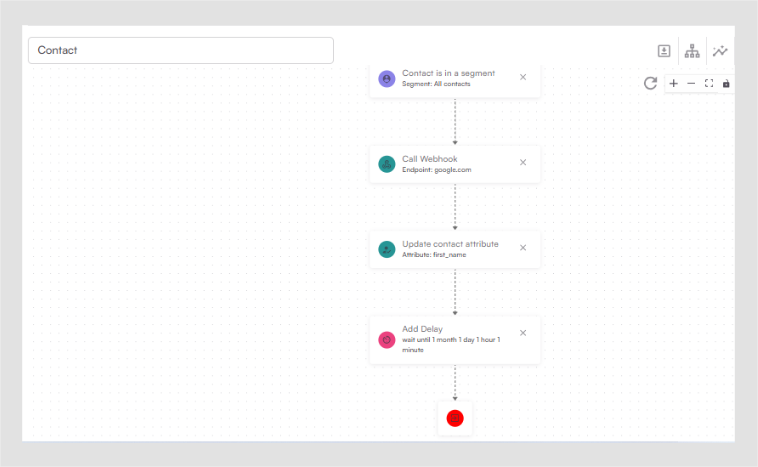Open the Call Webhook step title
Viewport: 758px width, 467px height.
coord(430,158)
